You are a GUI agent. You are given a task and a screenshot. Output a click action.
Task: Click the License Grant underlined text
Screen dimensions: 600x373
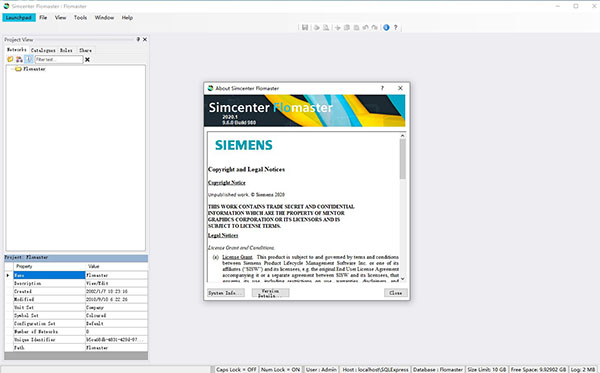click(x=237, y=257)
